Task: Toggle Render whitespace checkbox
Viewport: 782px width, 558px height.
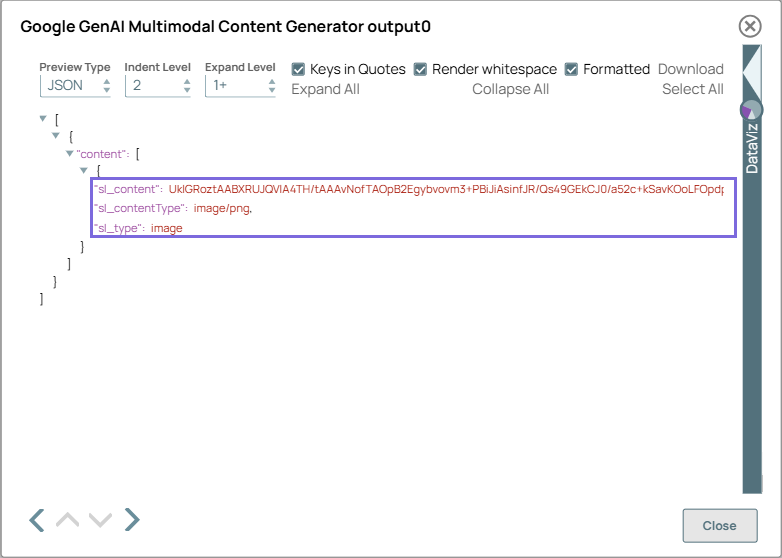Action: 420,69
